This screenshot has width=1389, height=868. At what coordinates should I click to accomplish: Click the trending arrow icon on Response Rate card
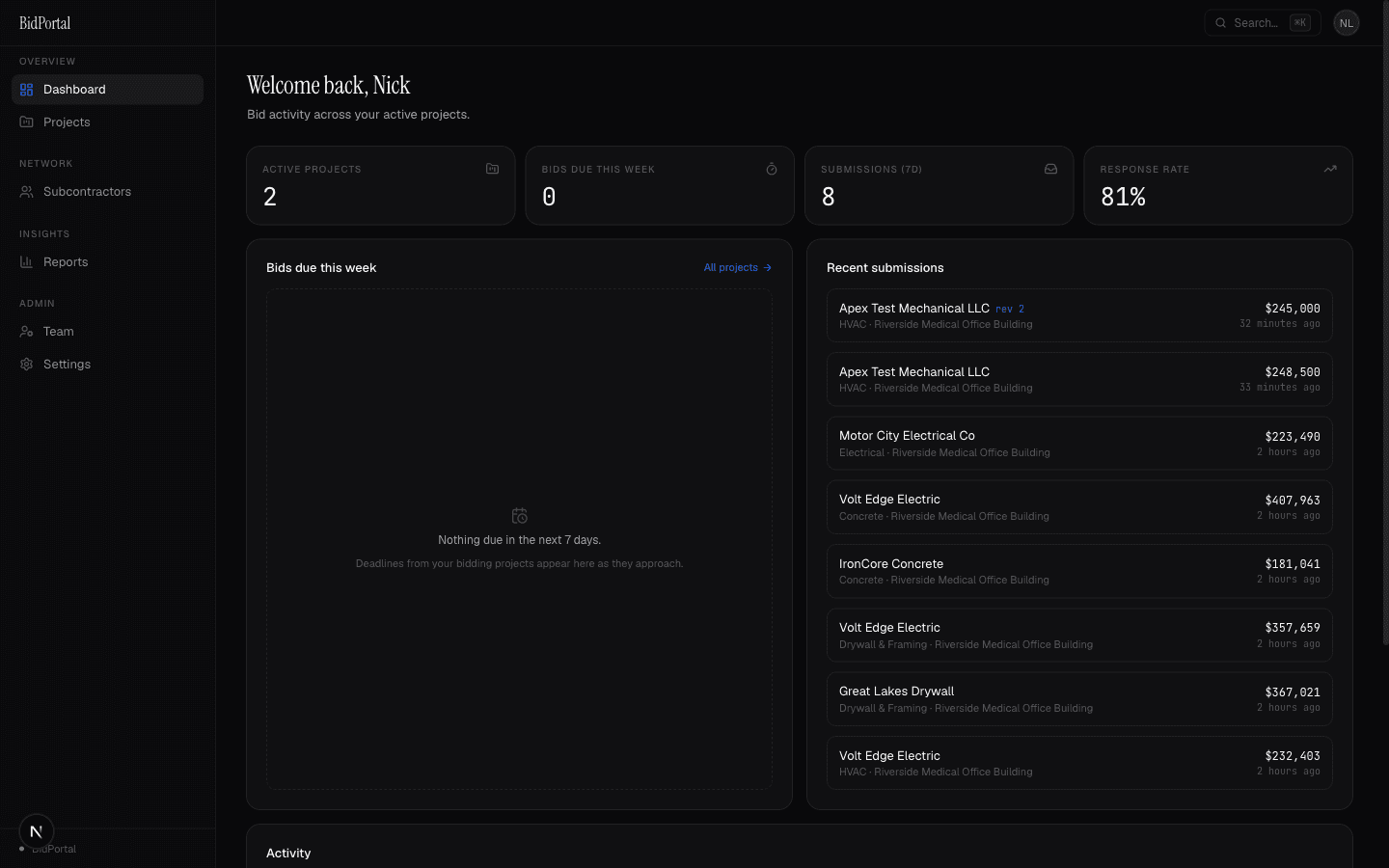pos(1330,169)
